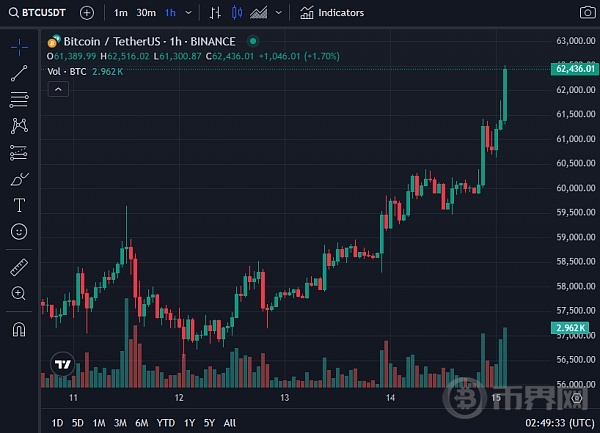The image size is (600, 433).
Task: Take a chart snapshot with camera icon
Action: (587, 13)
